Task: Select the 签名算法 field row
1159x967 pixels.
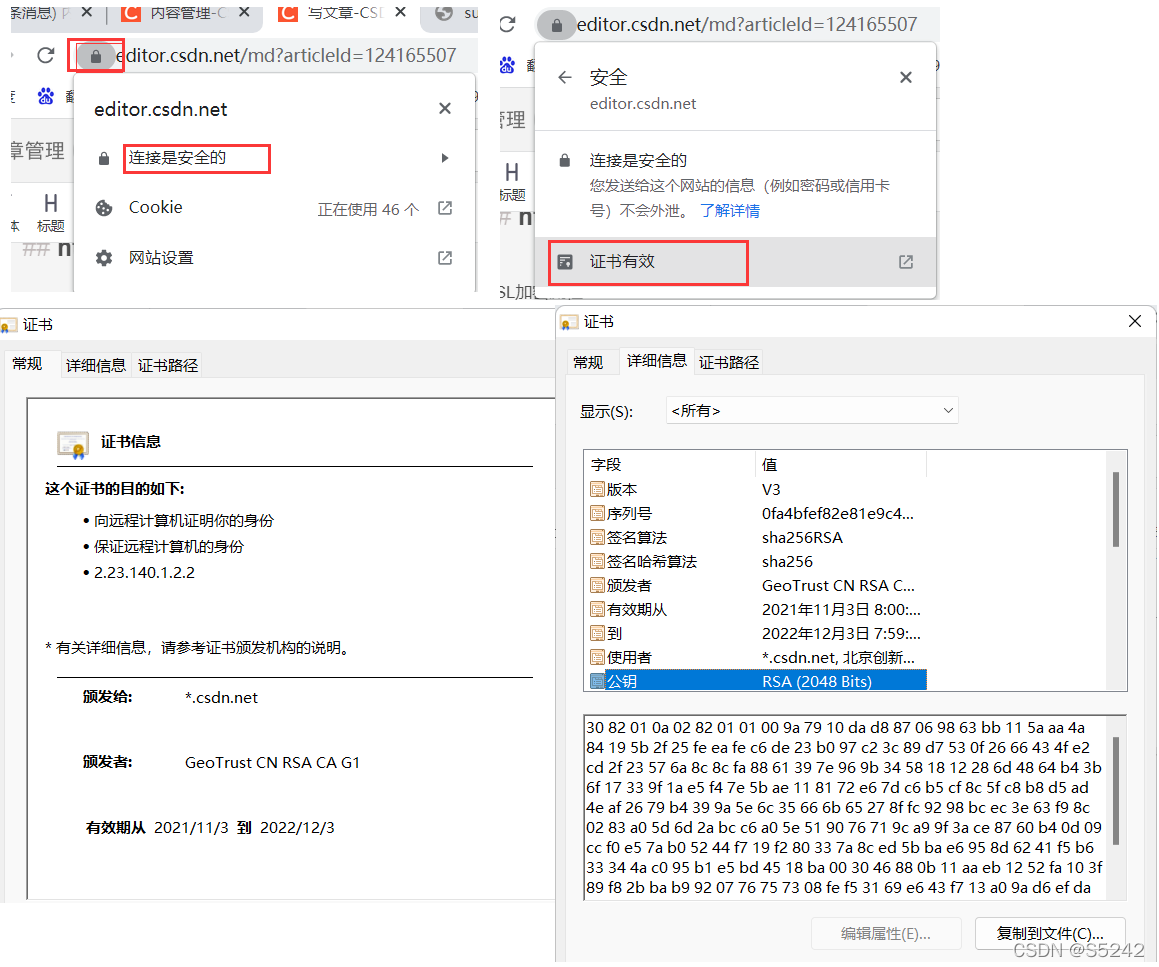Action: [x=756, y=537]
